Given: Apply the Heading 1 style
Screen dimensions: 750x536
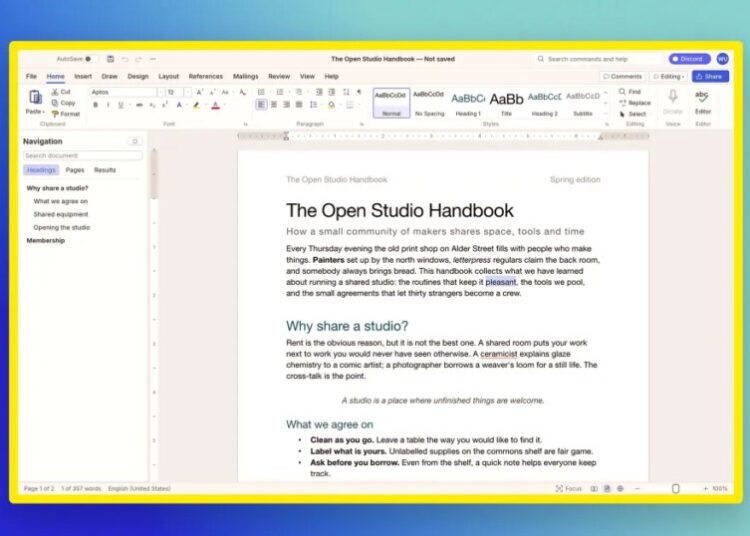Looking at the screenshot, I should click(x=468, y=103).
